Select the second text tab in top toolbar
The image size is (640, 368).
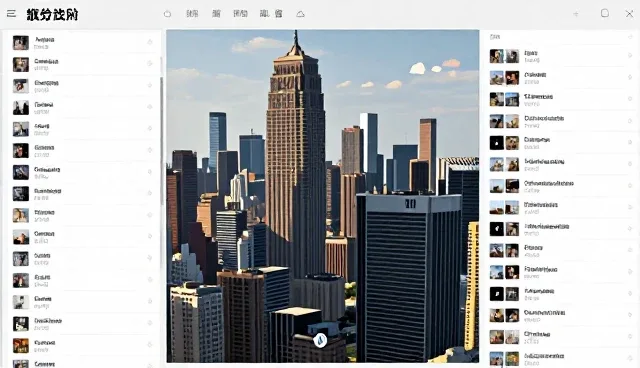[216, 14]
